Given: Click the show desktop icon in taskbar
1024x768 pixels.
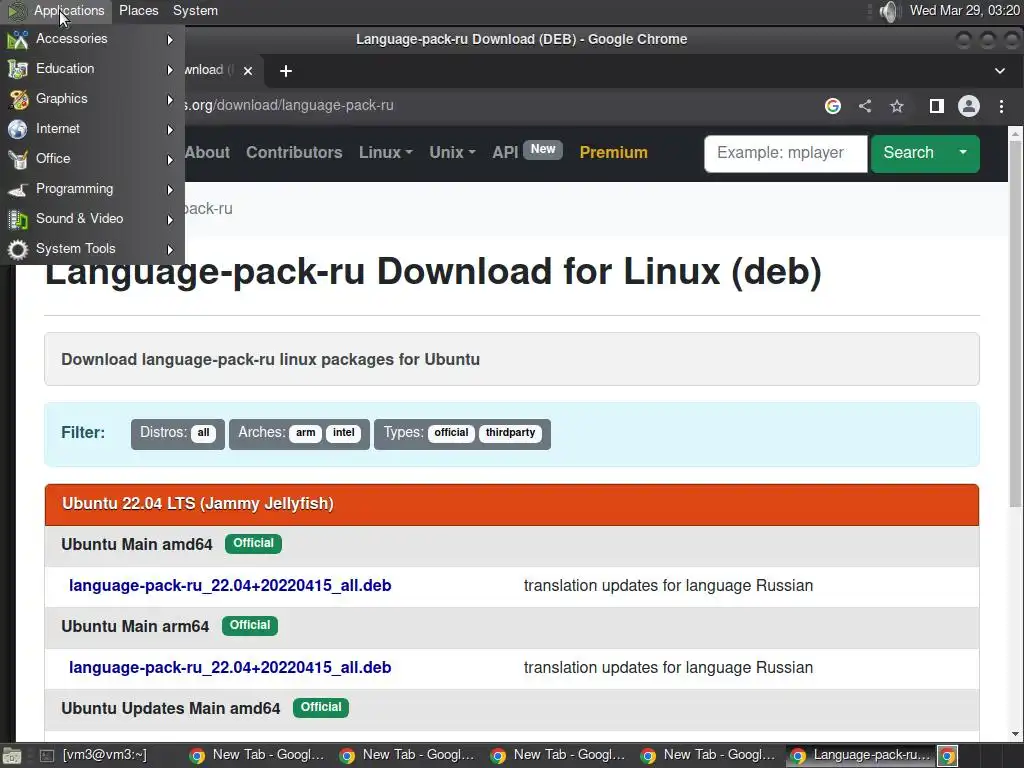Looking at the screenshot, I should (12, 756).
